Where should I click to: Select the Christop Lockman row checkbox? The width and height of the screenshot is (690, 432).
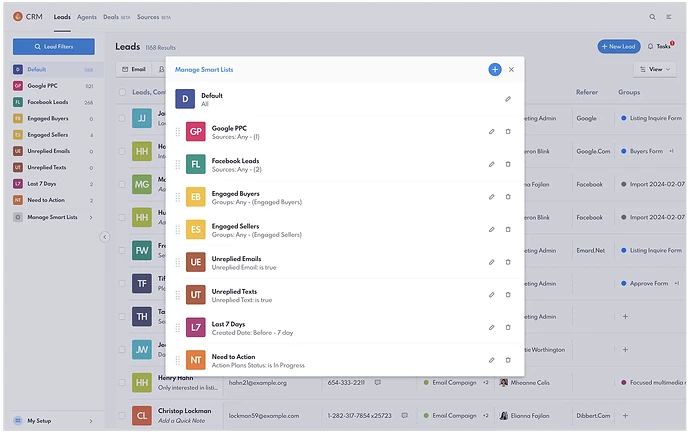(123, 414)
